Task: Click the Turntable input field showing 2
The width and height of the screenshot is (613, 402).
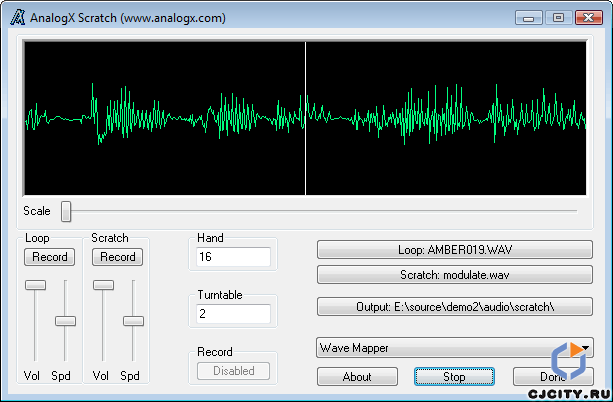Action: tap(233, 314)
